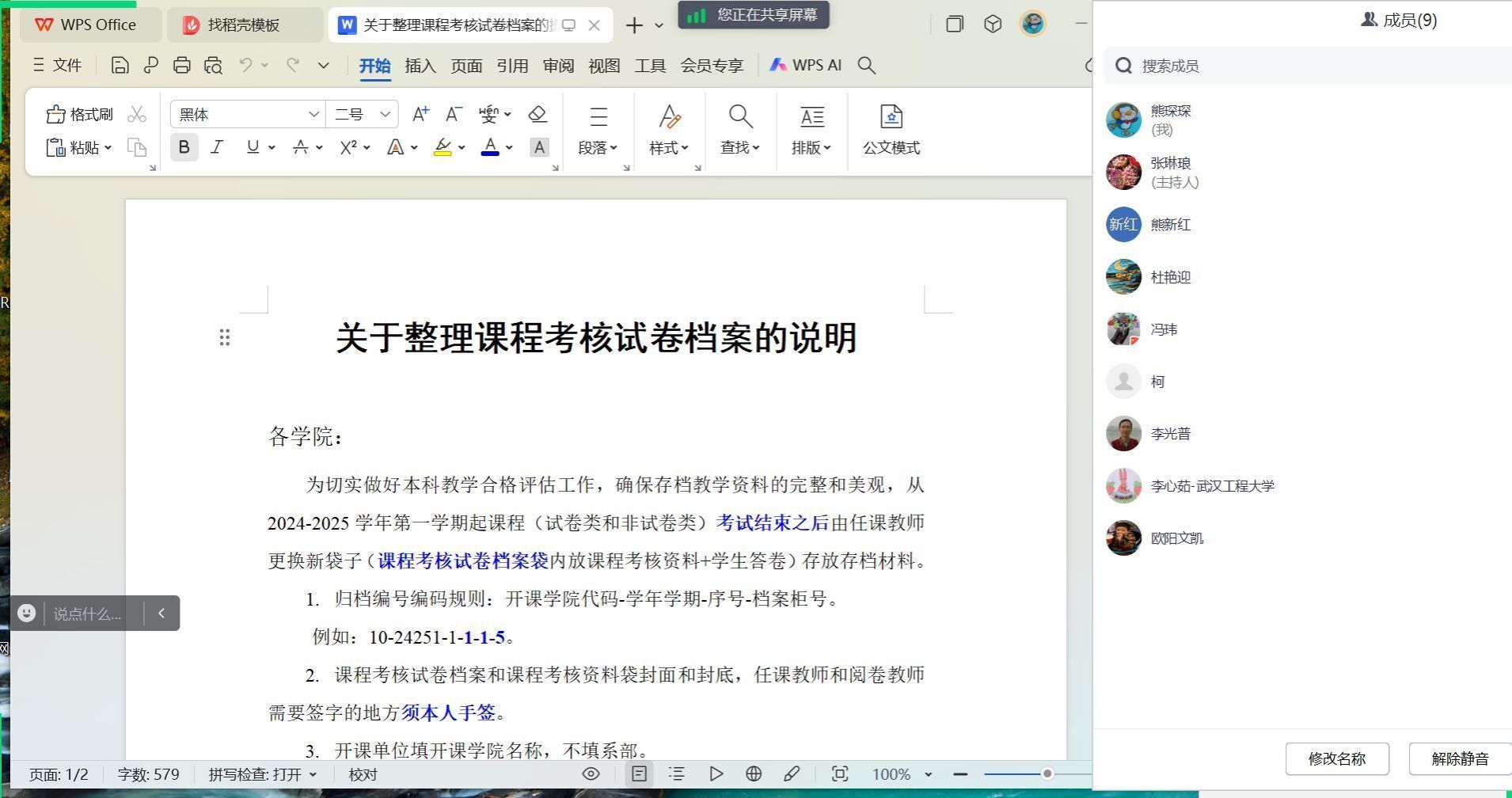
Task: Increase font size with the A+ icon
Action: click(x=420, y=115)
